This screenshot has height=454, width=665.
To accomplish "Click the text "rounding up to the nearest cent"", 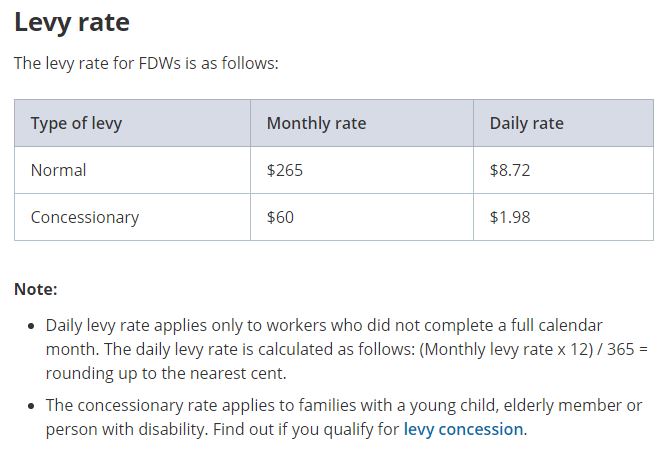I will (x=165, y=373).
